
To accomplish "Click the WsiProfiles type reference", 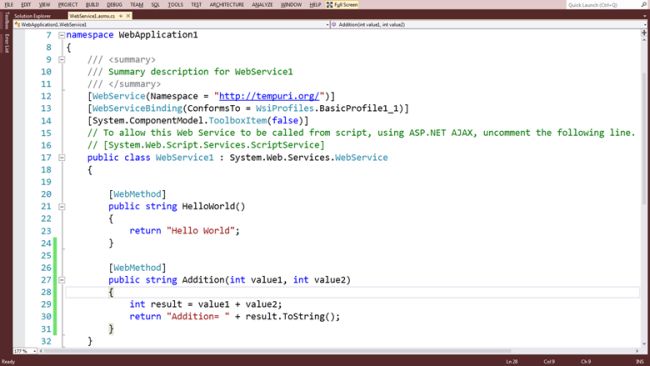I will (285, 109).
